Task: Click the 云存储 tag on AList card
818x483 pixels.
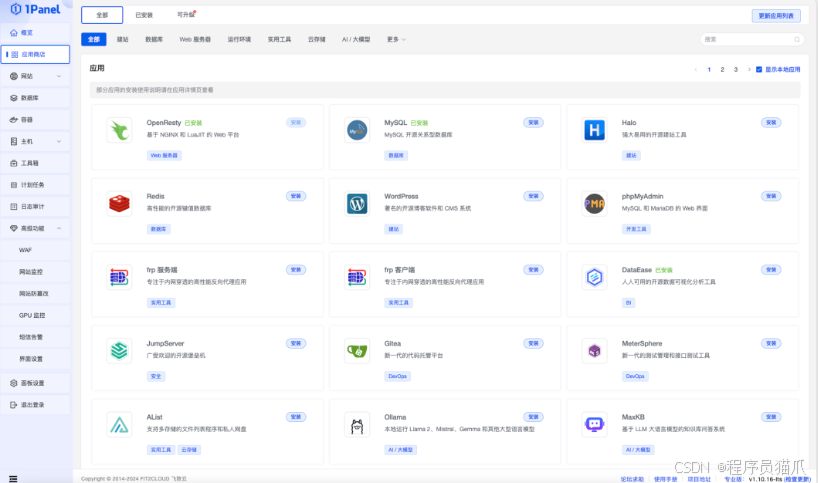Action: pyautogui.click(x=189, y=450)
